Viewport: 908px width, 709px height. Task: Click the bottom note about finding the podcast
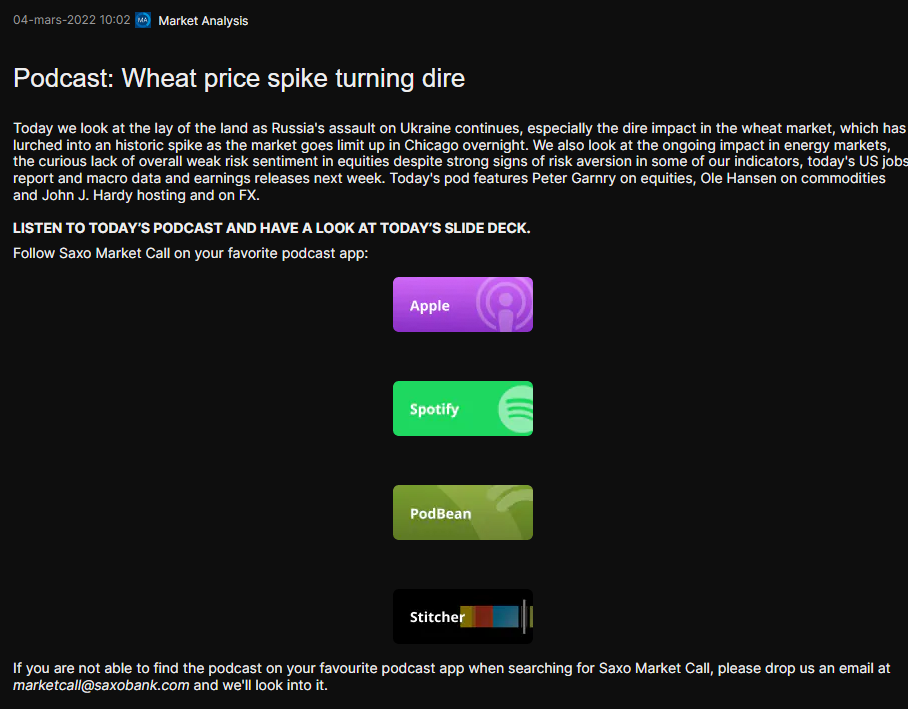click(x=450, y=668)
